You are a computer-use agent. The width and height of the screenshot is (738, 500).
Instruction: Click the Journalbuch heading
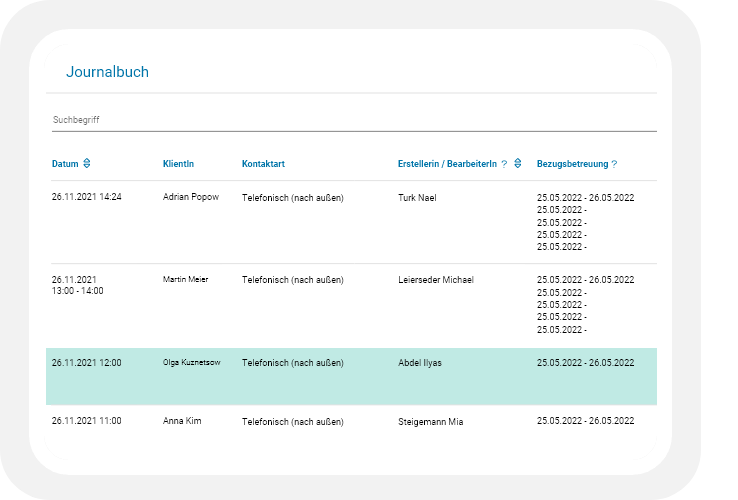[x=107, y=72]
